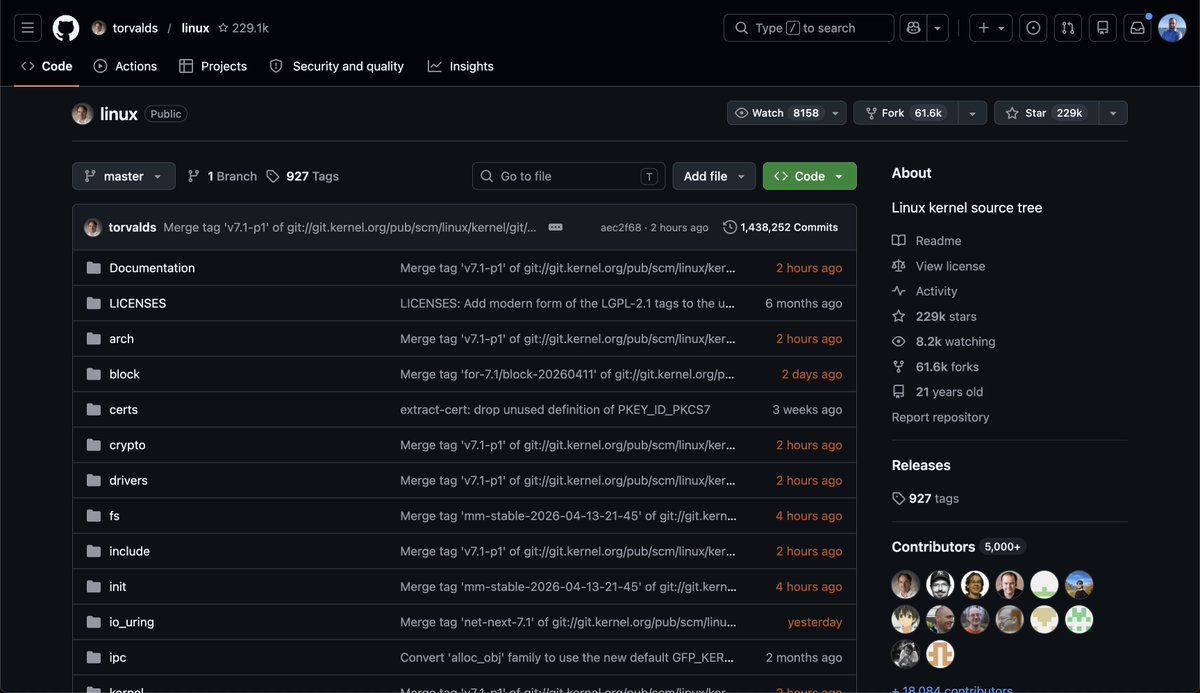Image resolution: width=1200 pixels, height=693 pixels.
Task: Switch to the Code tab
Action: [47, 66]
